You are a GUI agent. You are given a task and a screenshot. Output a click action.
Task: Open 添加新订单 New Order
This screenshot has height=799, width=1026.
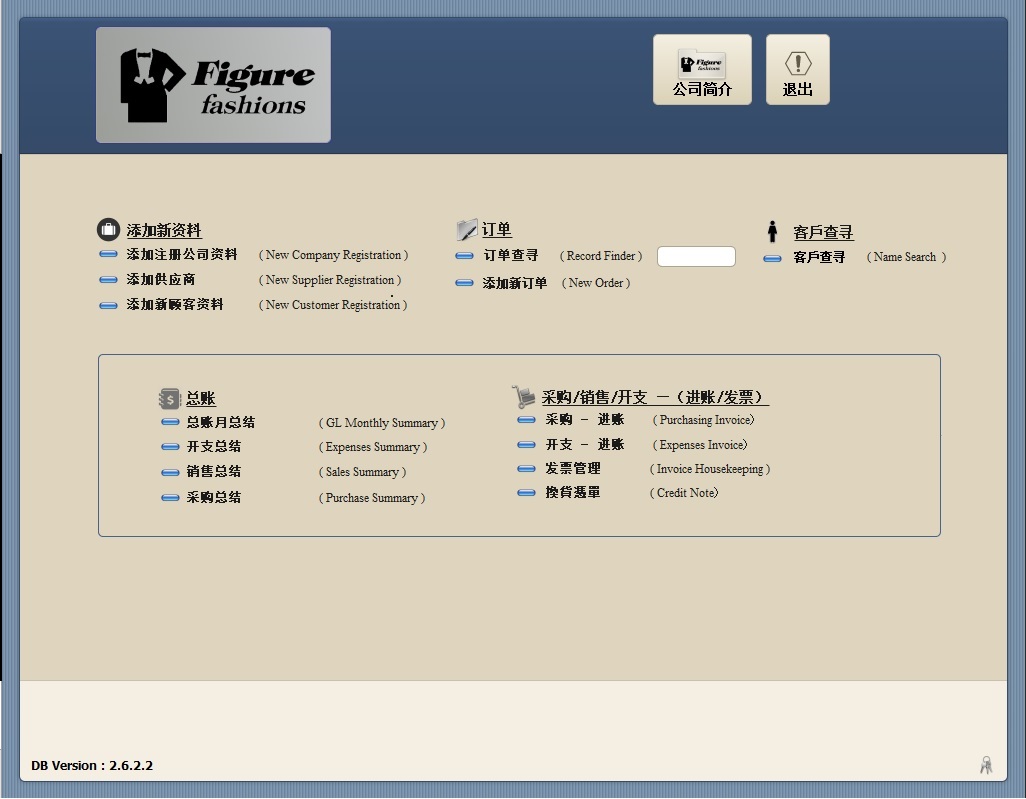(x=515, y=283)
